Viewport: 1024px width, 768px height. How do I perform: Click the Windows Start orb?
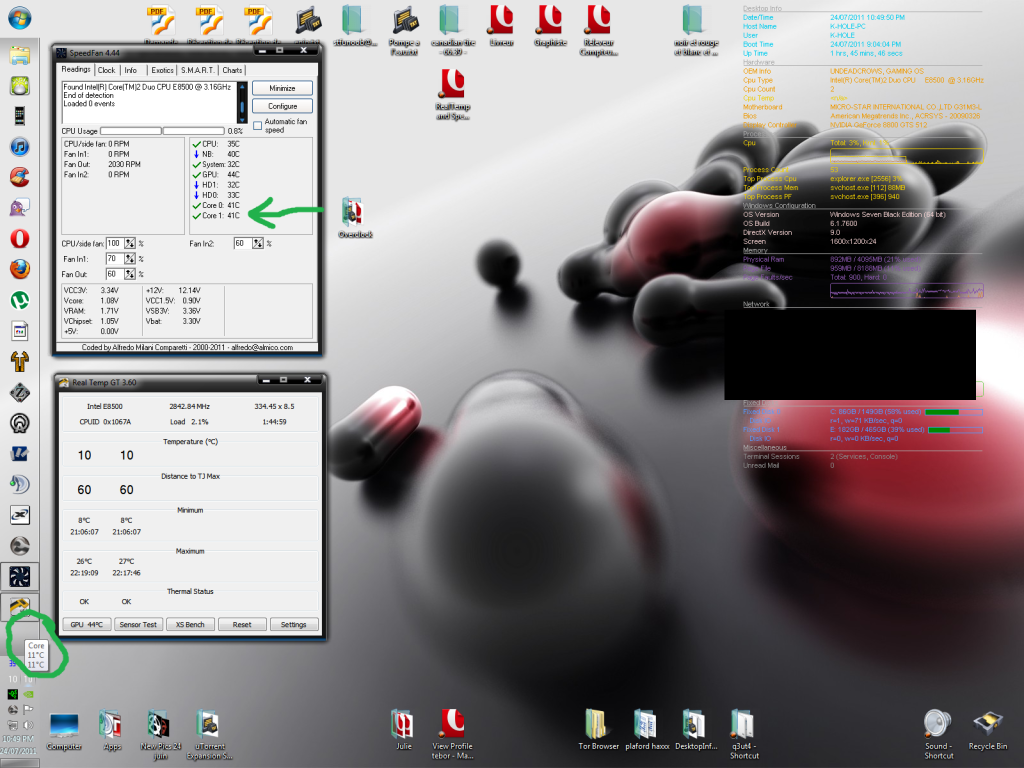click(x=18, y=18)
